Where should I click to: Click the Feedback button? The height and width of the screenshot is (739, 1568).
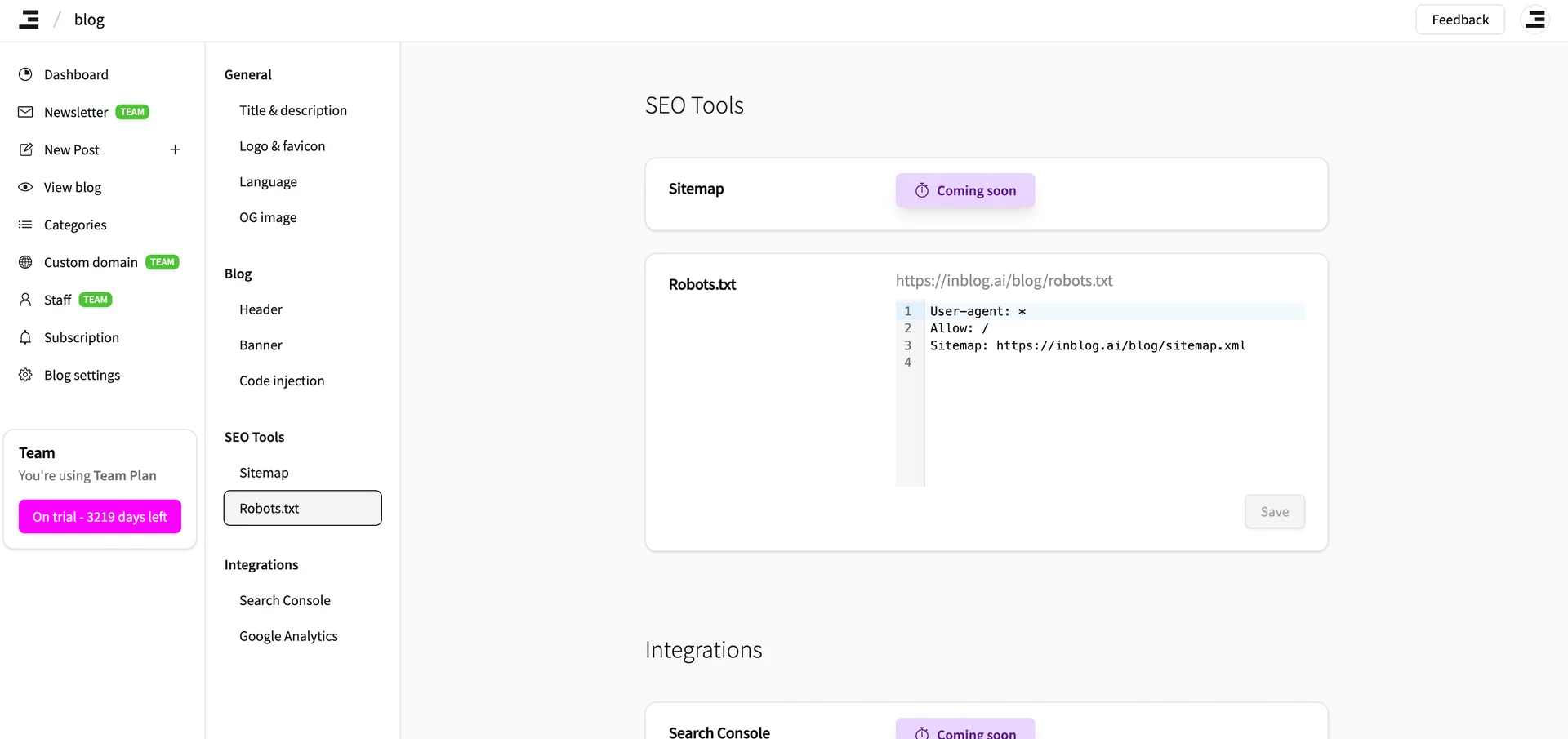(1459, 19)
